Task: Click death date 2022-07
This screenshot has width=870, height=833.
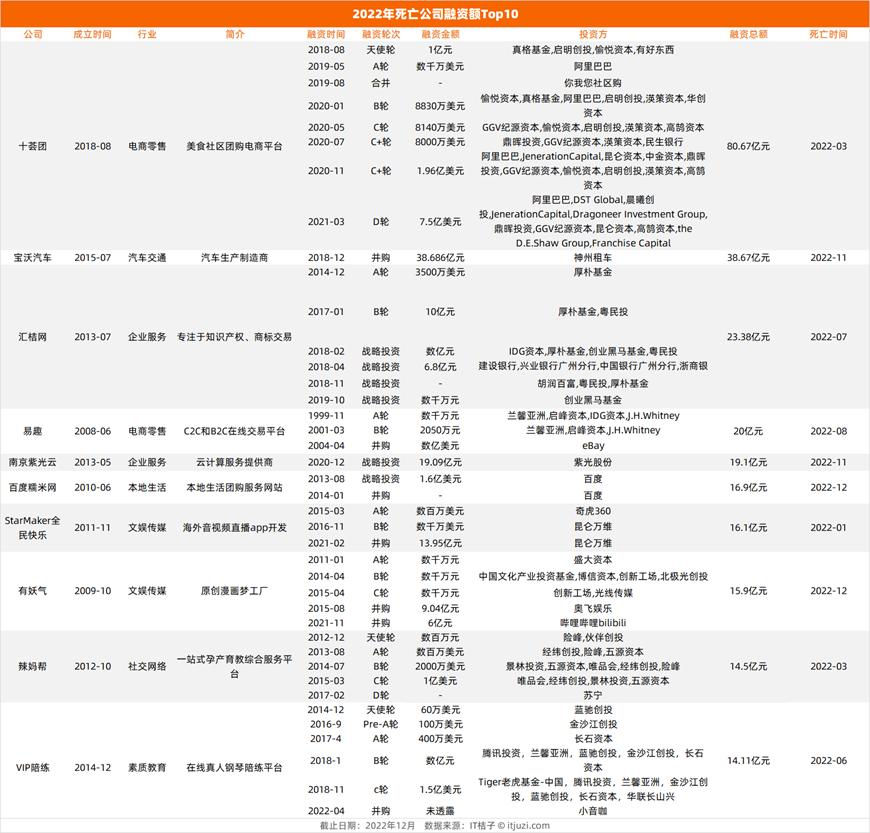Action: click(828, 337)
